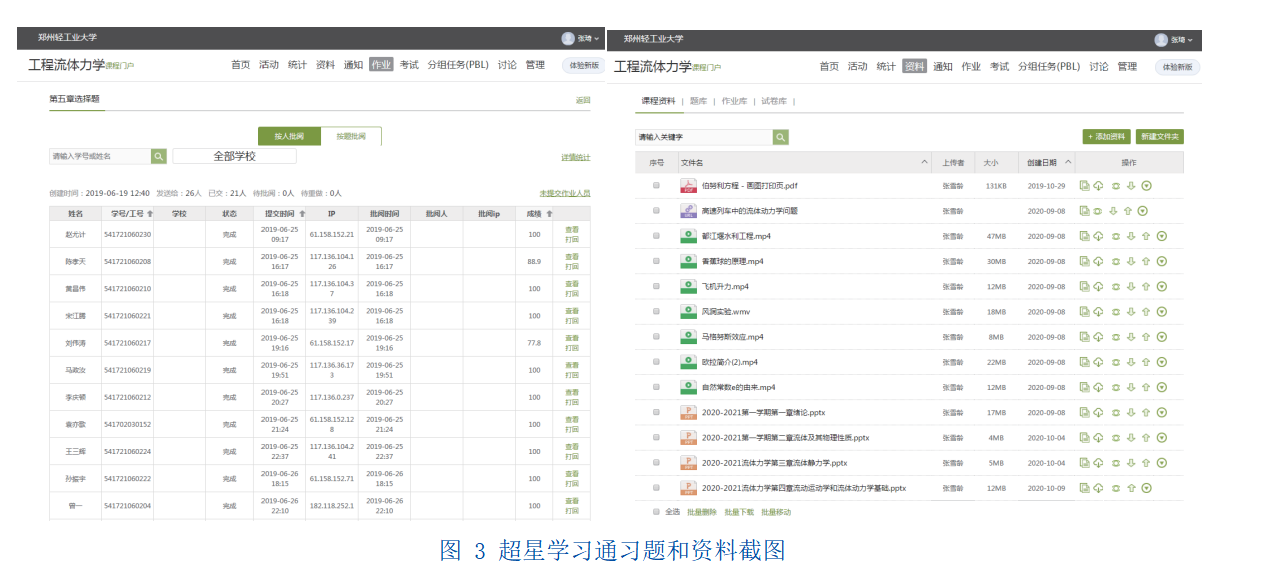This screenshot has height=576, width=1271.
Task: Move 都江堰水利工程.mp4 down with the down-arrow icon
Action: (x=1131, y=236)
